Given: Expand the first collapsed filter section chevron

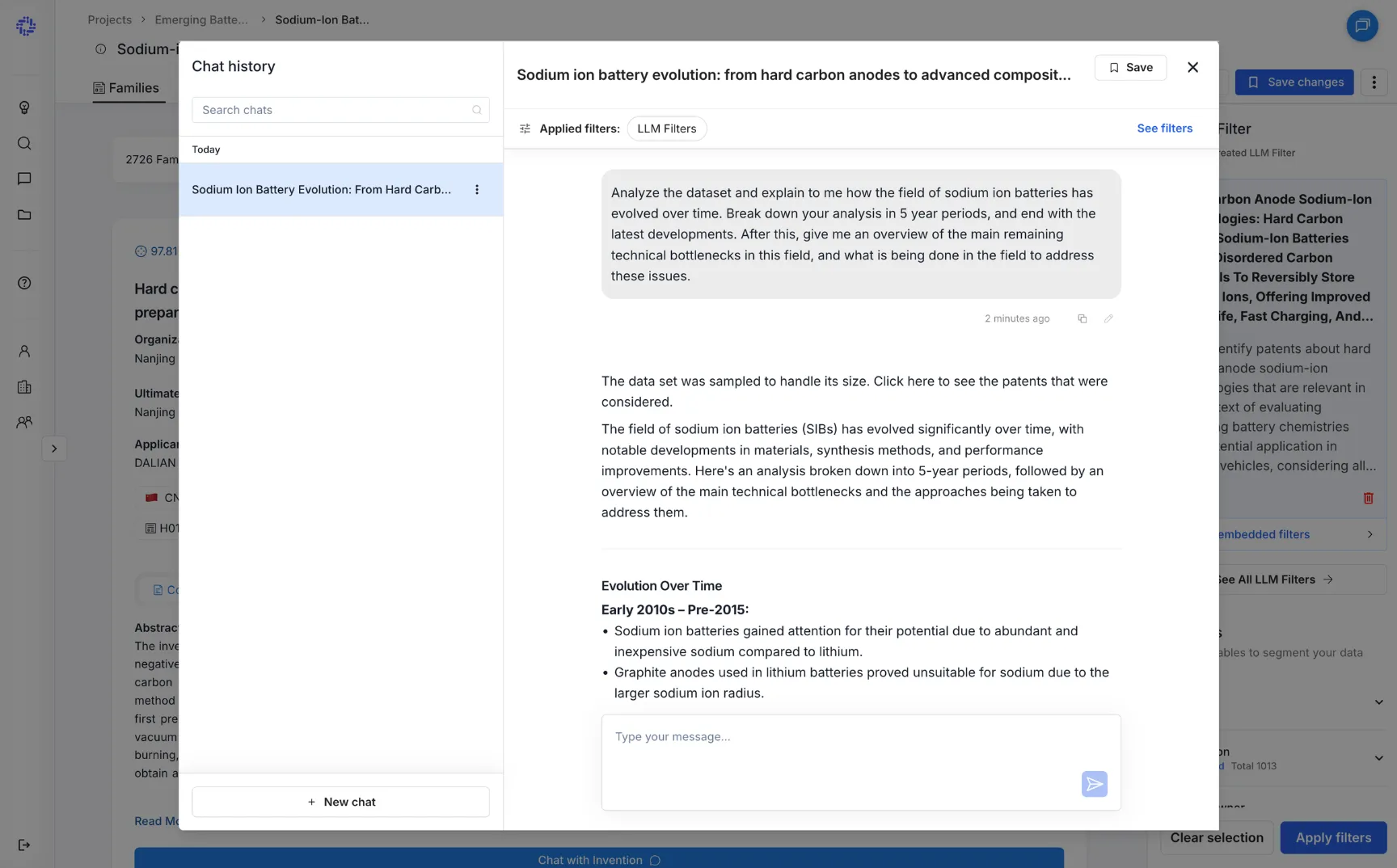Looking at the screenshot, I should coord(1378,702).
